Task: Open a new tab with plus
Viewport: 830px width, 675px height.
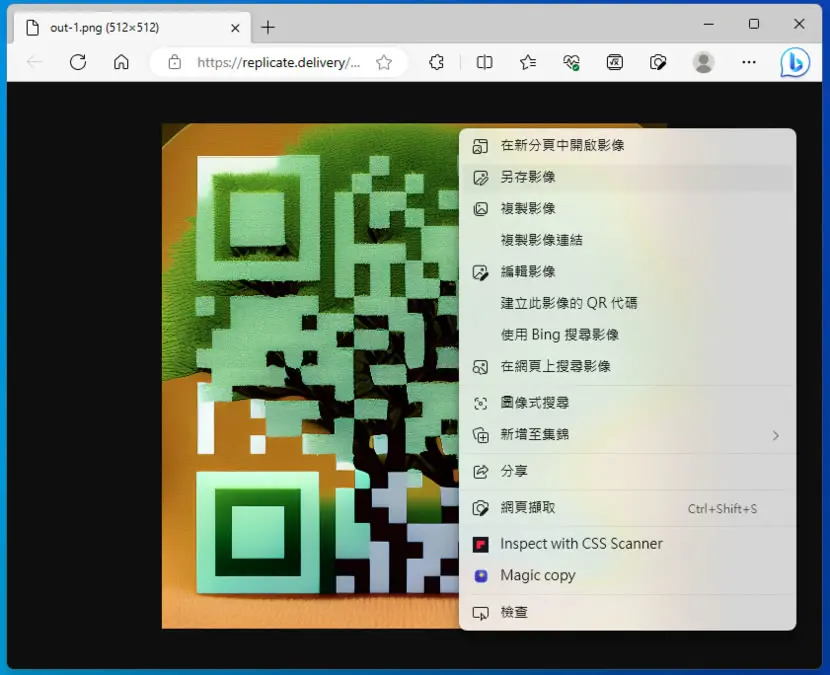Action: [x=268, y=28]
